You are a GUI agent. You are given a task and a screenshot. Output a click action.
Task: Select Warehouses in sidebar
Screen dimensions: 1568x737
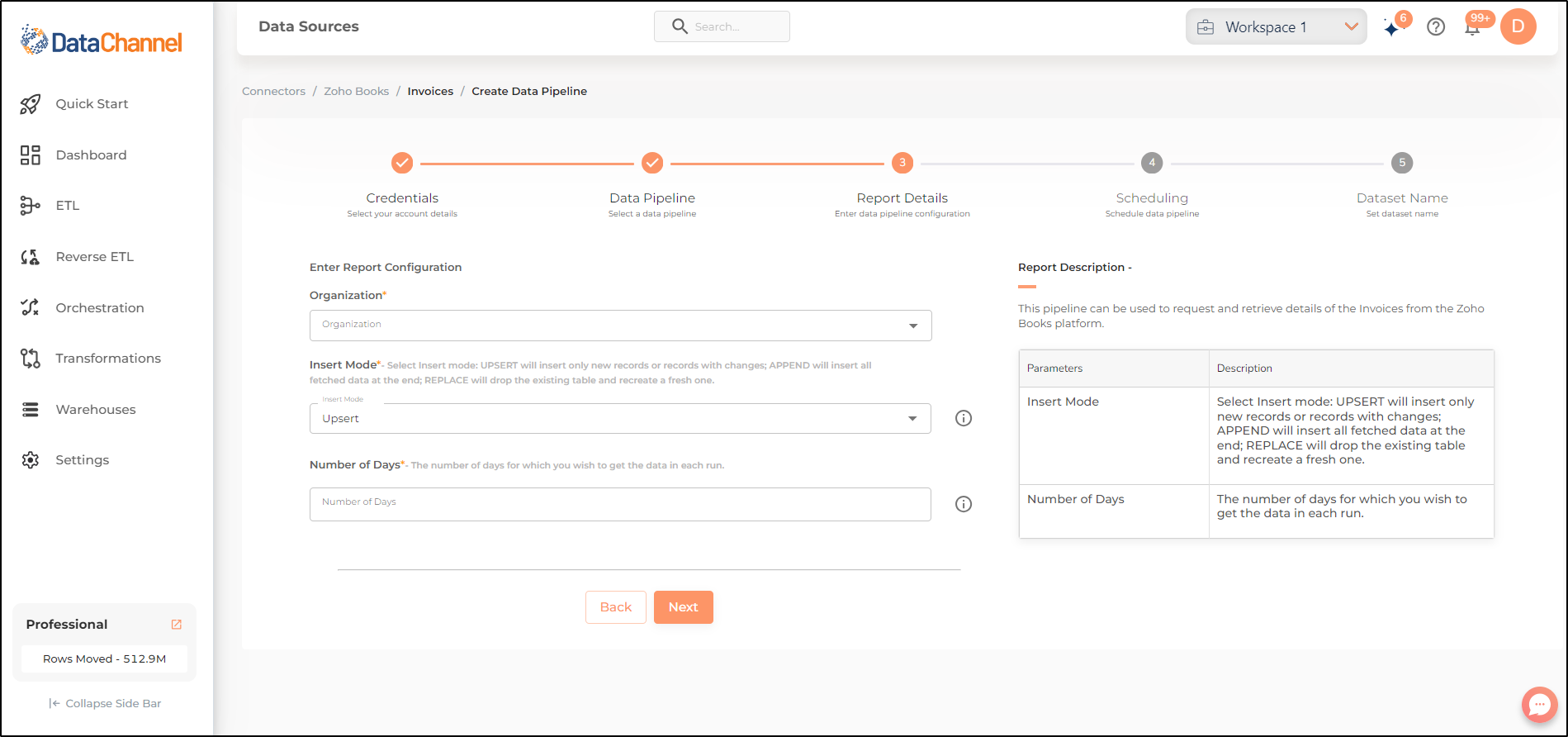(x=96, y=410)
